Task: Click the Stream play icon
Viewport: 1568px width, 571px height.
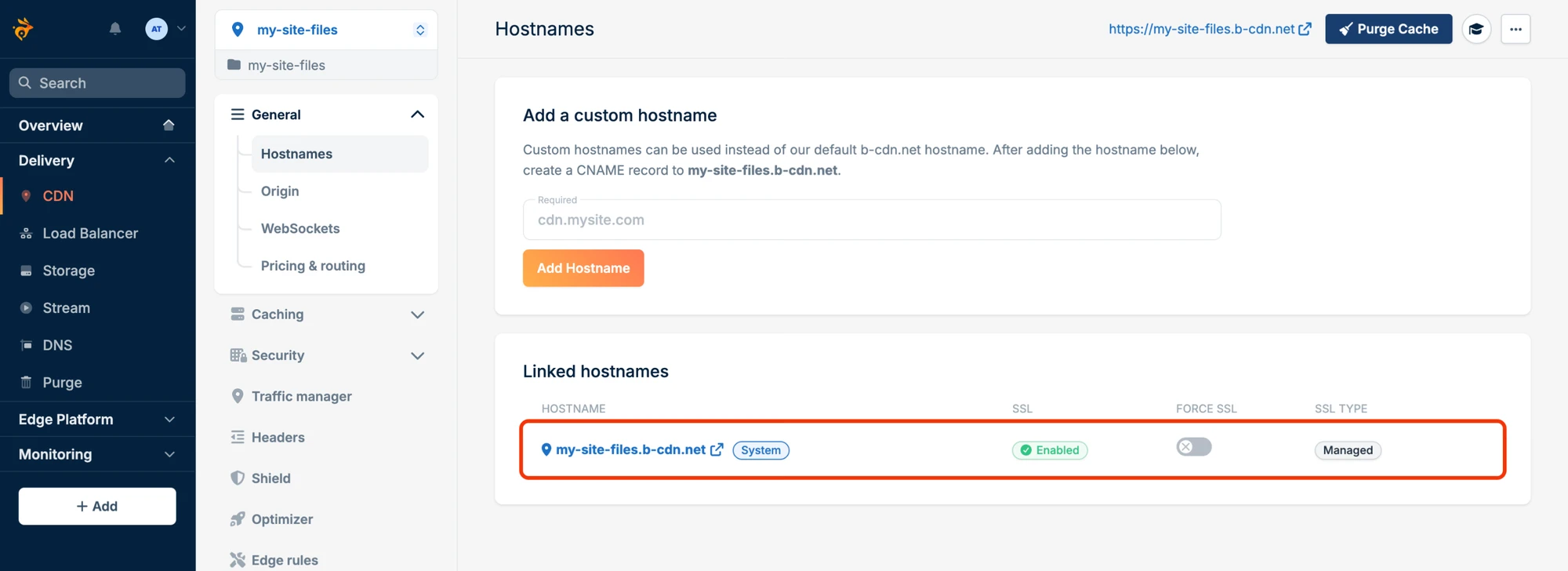Action: pyautogui.click(x=26, y=308)
